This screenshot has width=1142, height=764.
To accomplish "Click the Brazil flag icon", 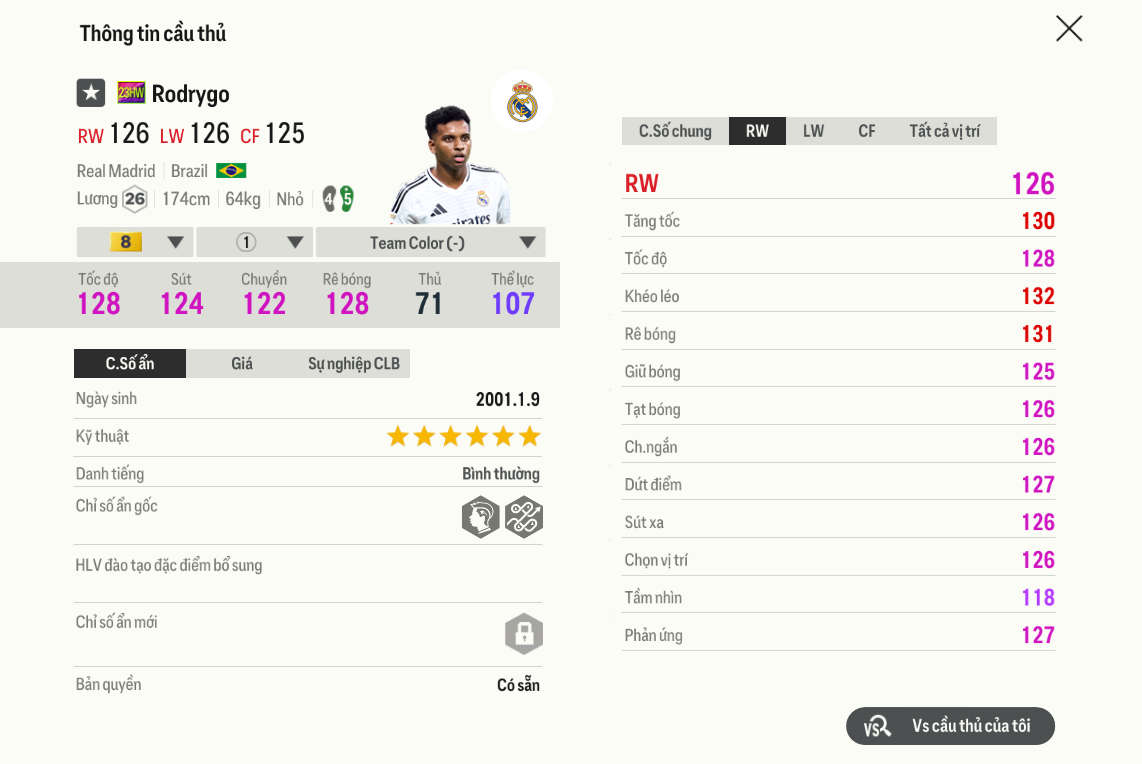I will point(232,170).
